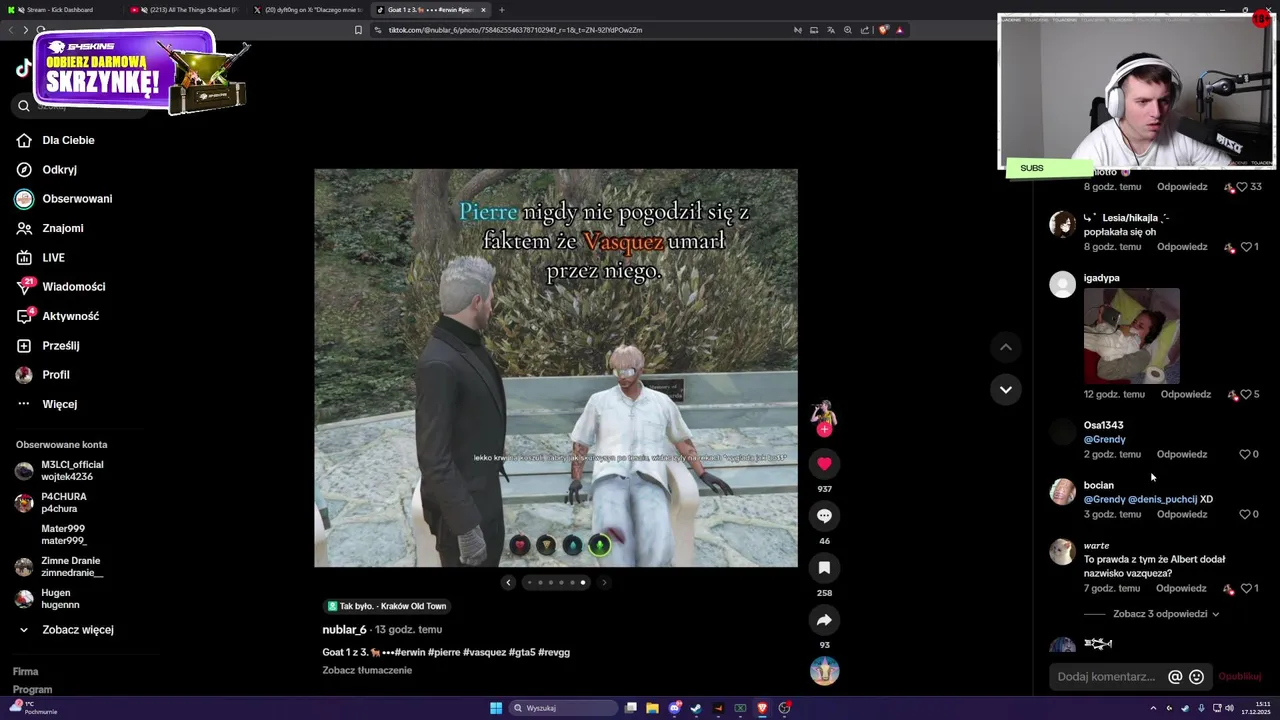This screenshot has width=1280, height=720.
Task: Open Brave shields icon in address bar
Action: pyautogui.click(x=884, y=30)
